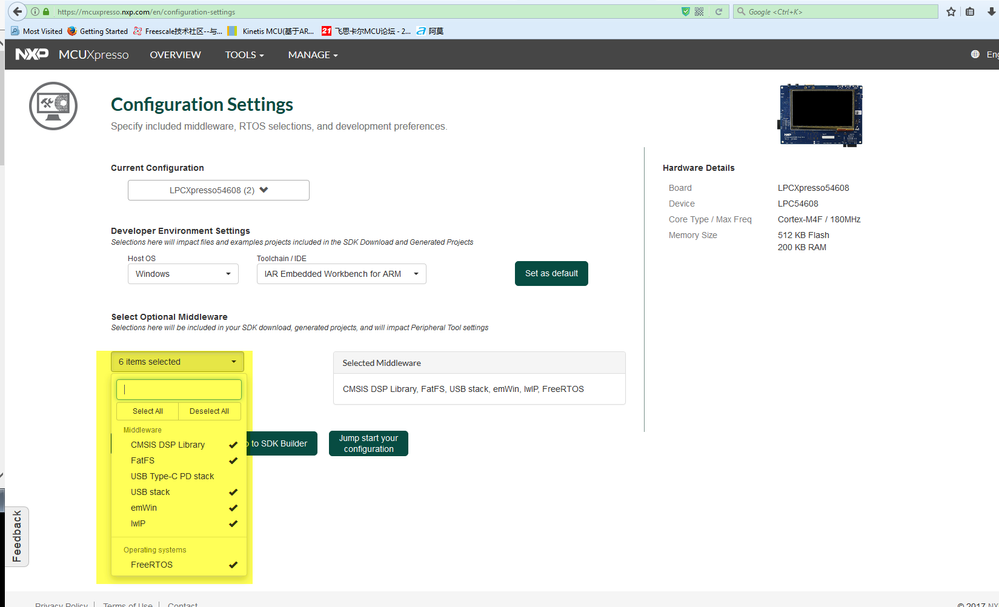Image resolution: width=999 pixels, height=607 pixels.
Task: Open the Privacy Policy footer link
Action: point(61,604)
